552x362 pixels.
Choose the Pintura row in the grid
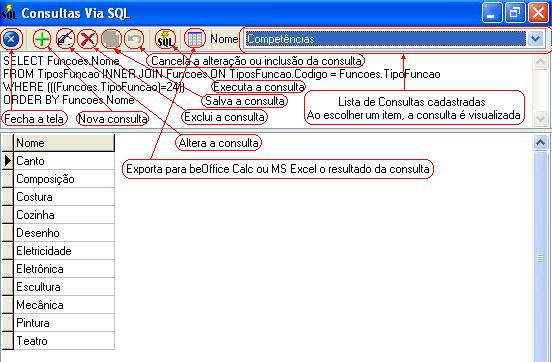coord(64,323)
